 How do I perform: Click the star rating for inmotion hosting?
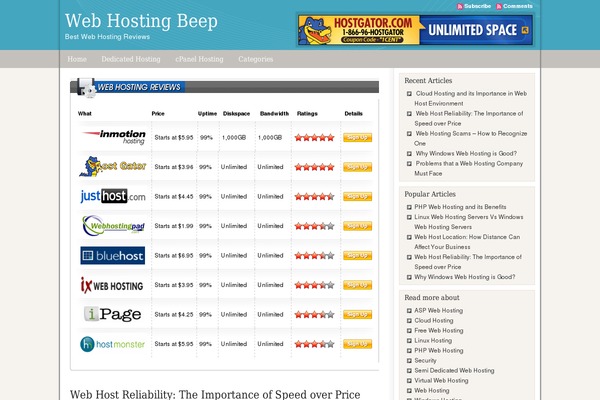pos(314,137)
